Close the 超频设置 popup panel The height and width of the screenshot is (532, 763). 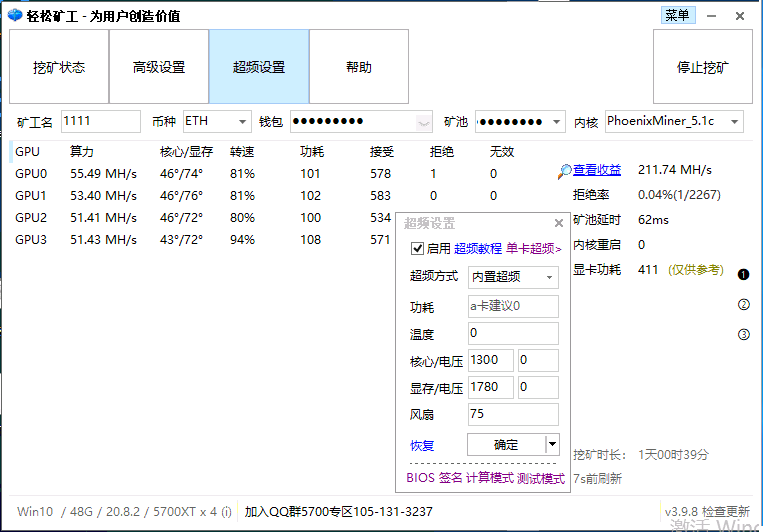(x=559, y=224)
